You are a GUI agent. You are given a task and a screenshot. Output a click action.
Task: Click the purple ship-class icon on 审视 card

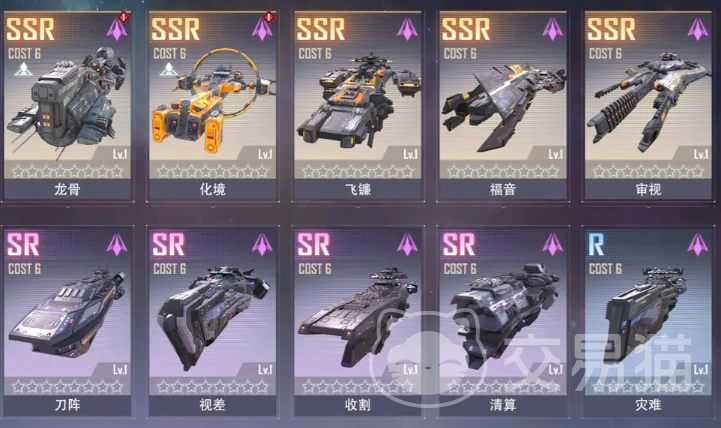point(698,29)
